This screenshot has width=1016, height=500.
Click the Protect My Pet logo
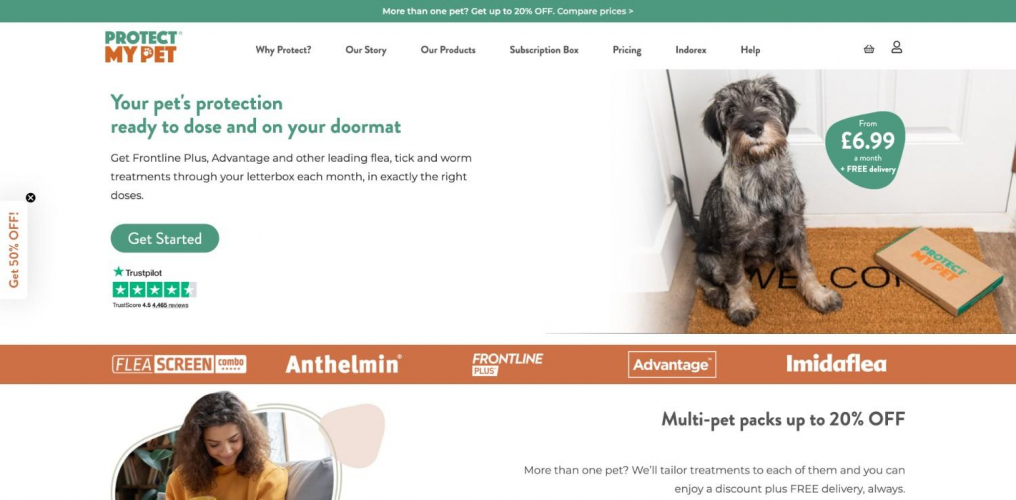click(143, 47)
